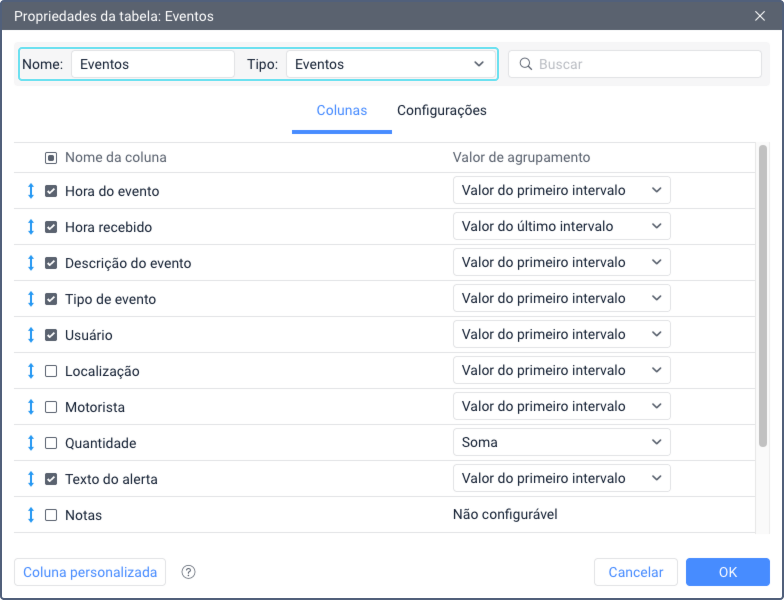Click the reorder handle beside Hora recebido
Image resolution: width=784 pixels, height=600 pixels.
(x=31, y=227)
